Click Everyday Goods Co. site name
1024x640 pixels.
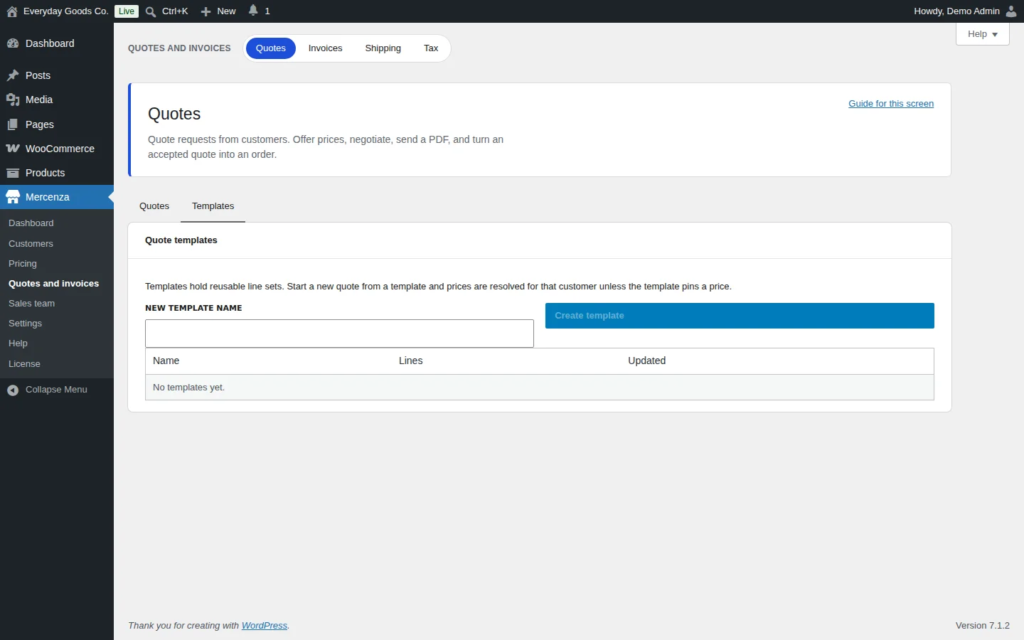pos(65,11)
